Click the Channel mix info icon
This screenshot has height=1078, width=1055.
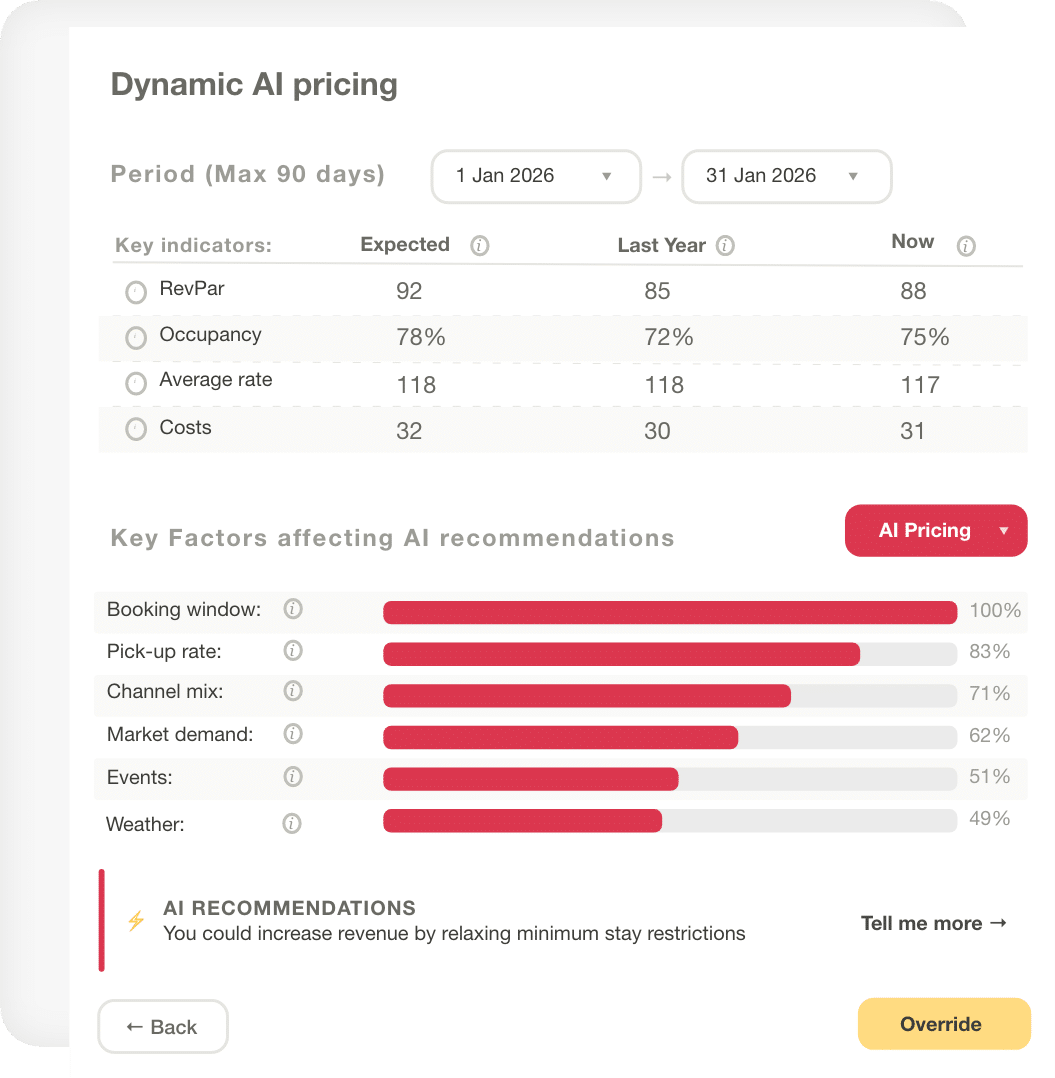click(293, 691)
